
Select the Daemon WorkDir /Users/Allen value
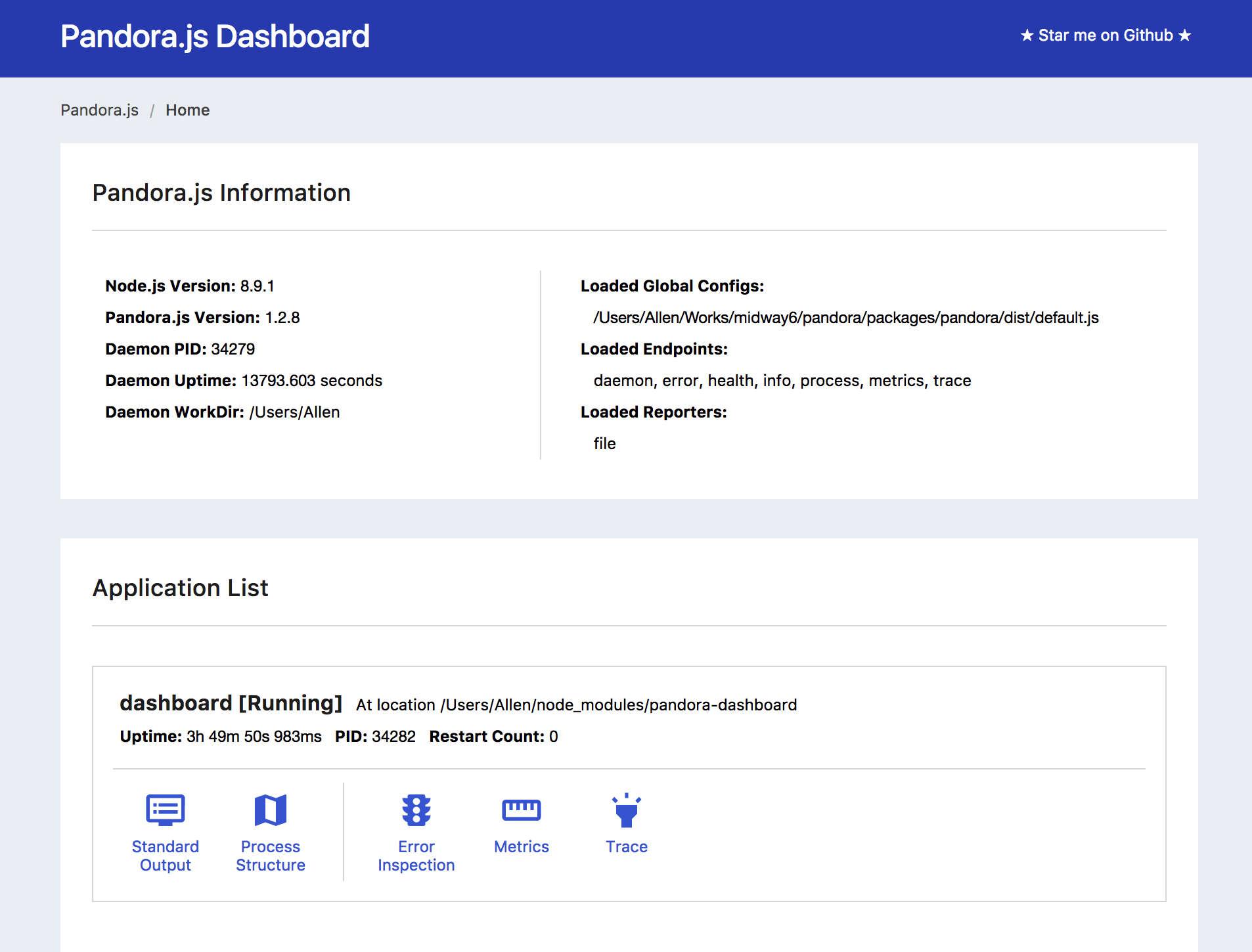(x=295, y=412)
